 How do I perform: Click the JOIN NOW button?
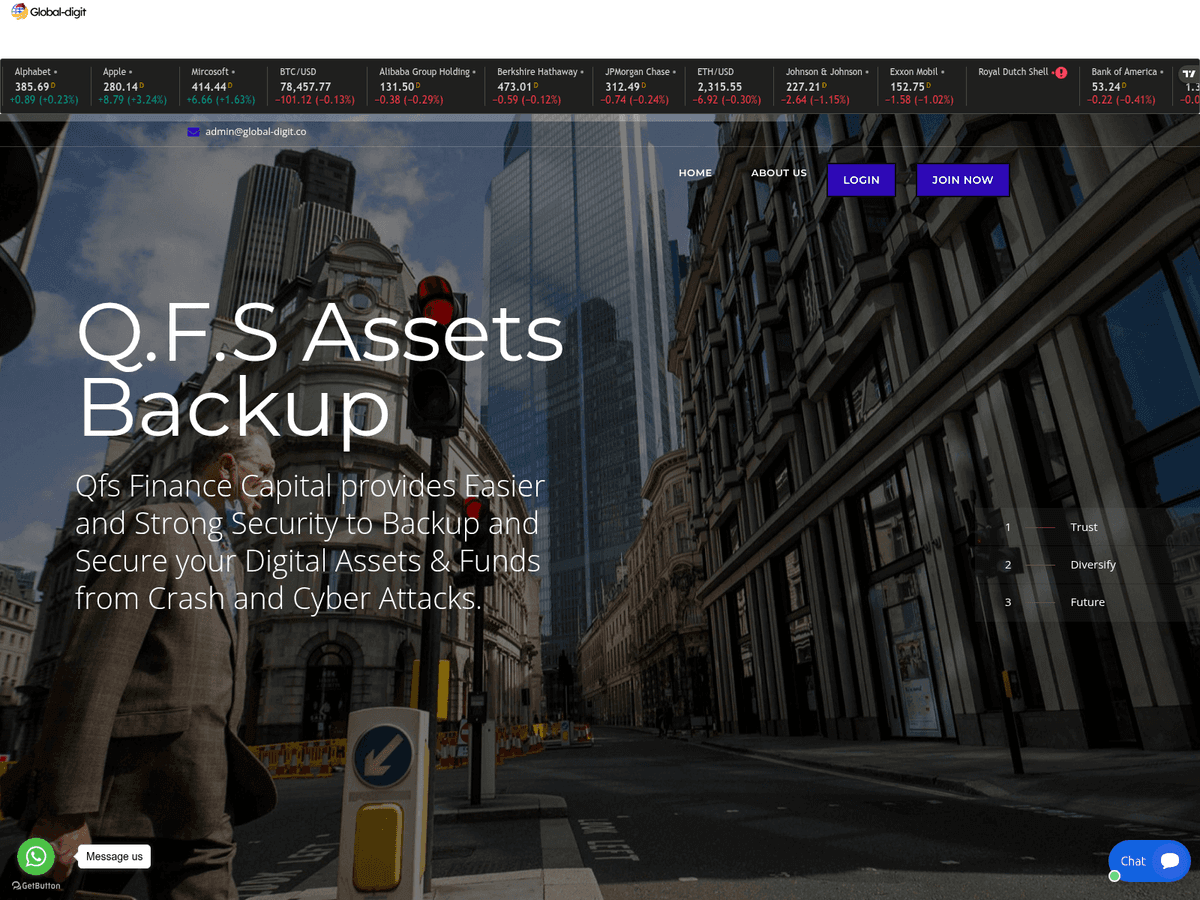tap(963, 180)
